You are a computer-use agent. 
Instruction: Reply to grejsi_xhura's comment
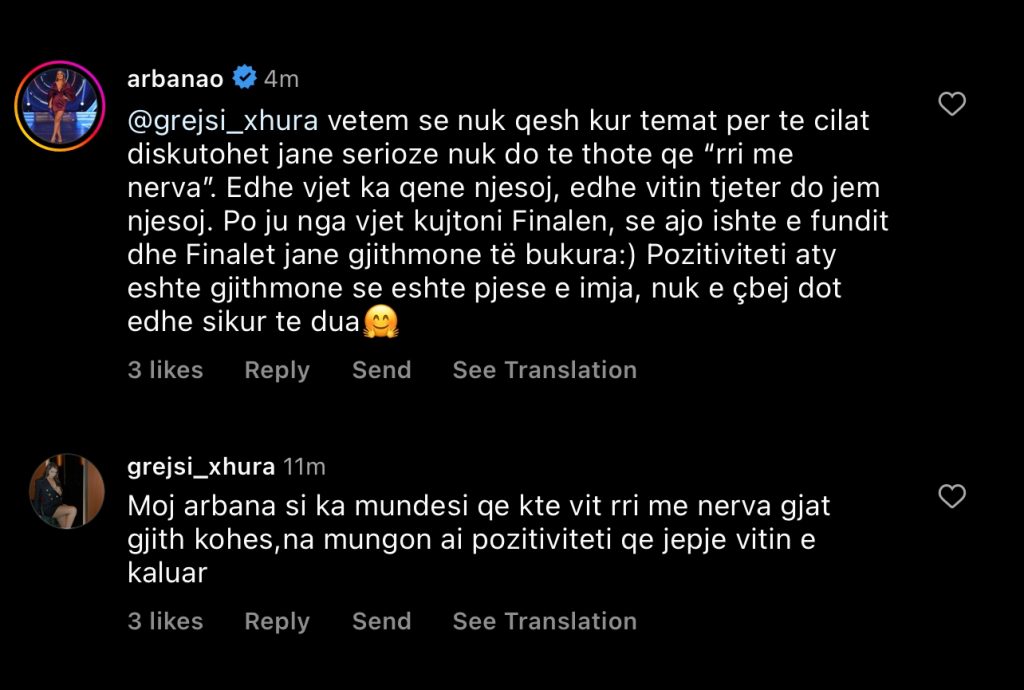tap(277, 621)
